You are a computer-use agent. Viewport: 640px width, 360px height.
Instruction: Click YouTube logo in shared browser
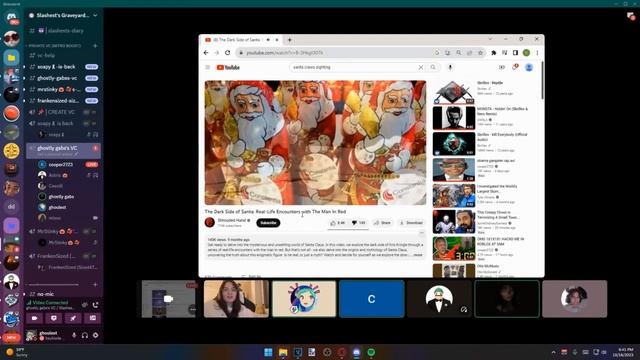click(x=228, y=67)
